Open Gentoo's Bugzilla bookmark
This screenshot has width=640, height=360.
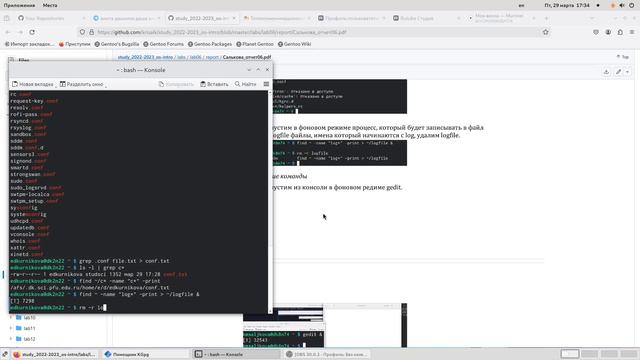pos(117,44)
